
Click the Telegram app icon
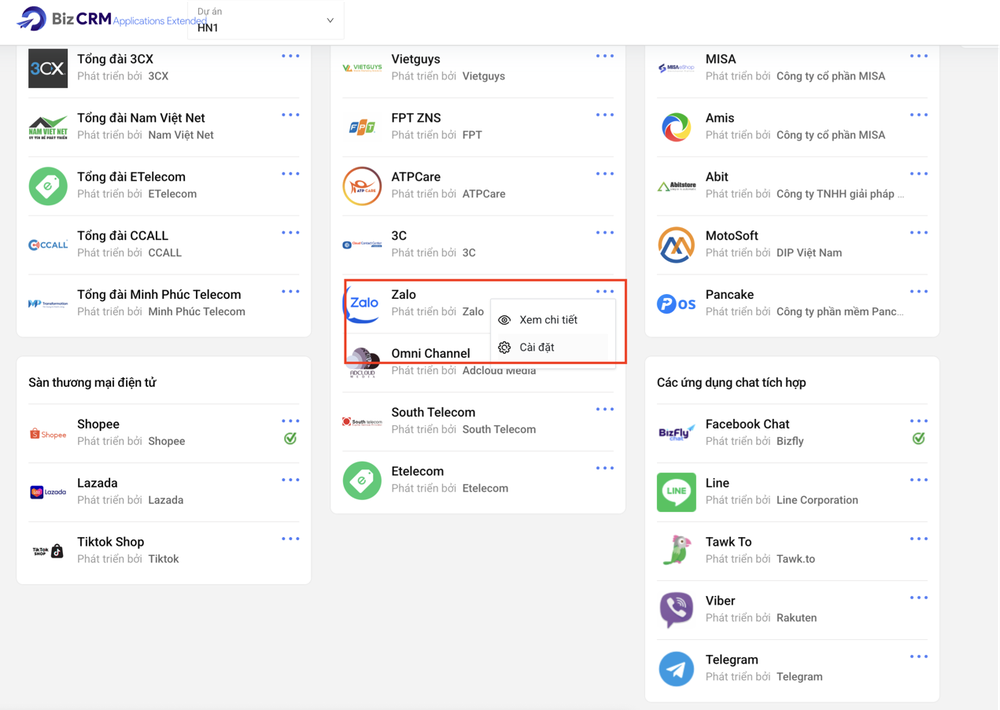[x=676, y=669]
